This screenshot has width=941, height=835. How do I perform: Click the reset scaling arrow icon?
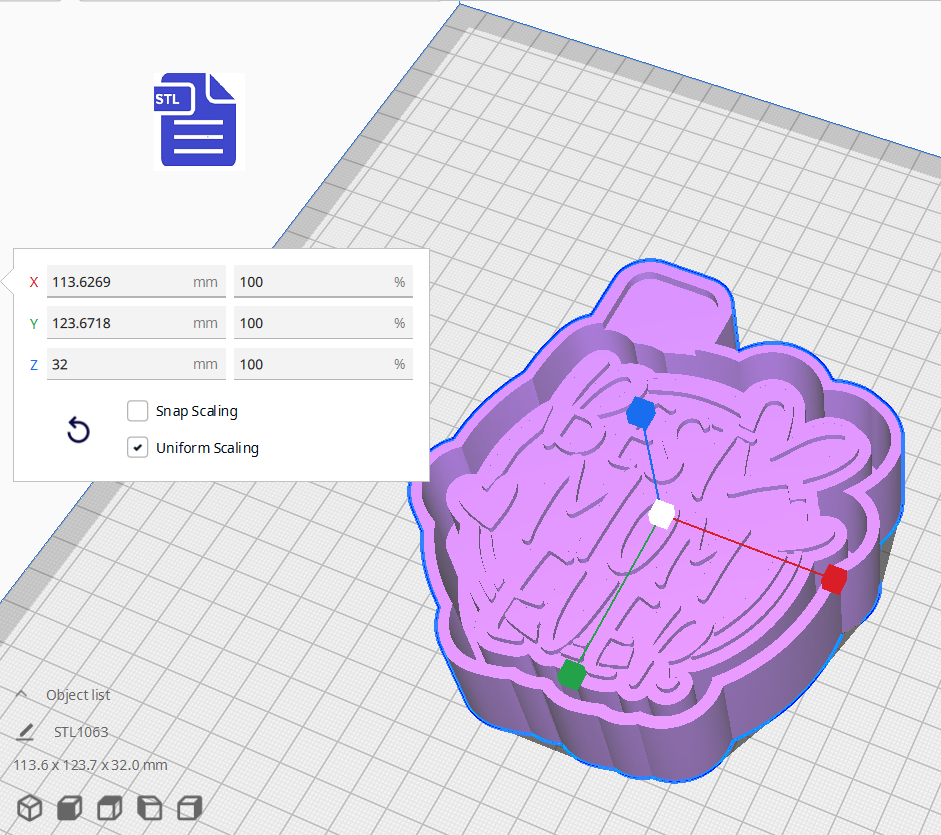tap(78, 430)
